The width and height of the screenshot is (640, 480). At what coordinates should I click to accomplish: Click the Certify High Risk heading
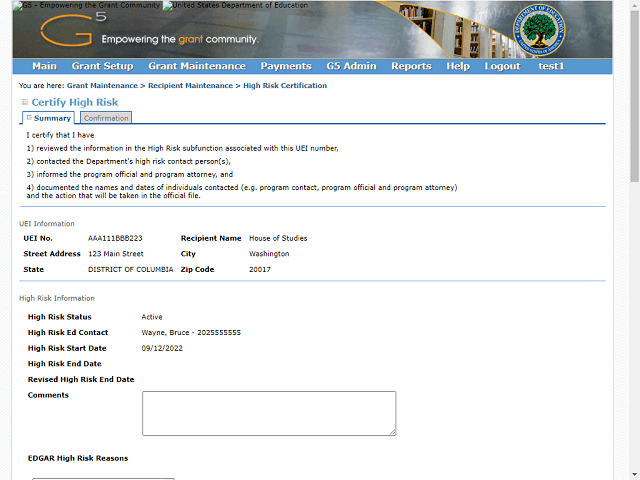click(75, 102)
